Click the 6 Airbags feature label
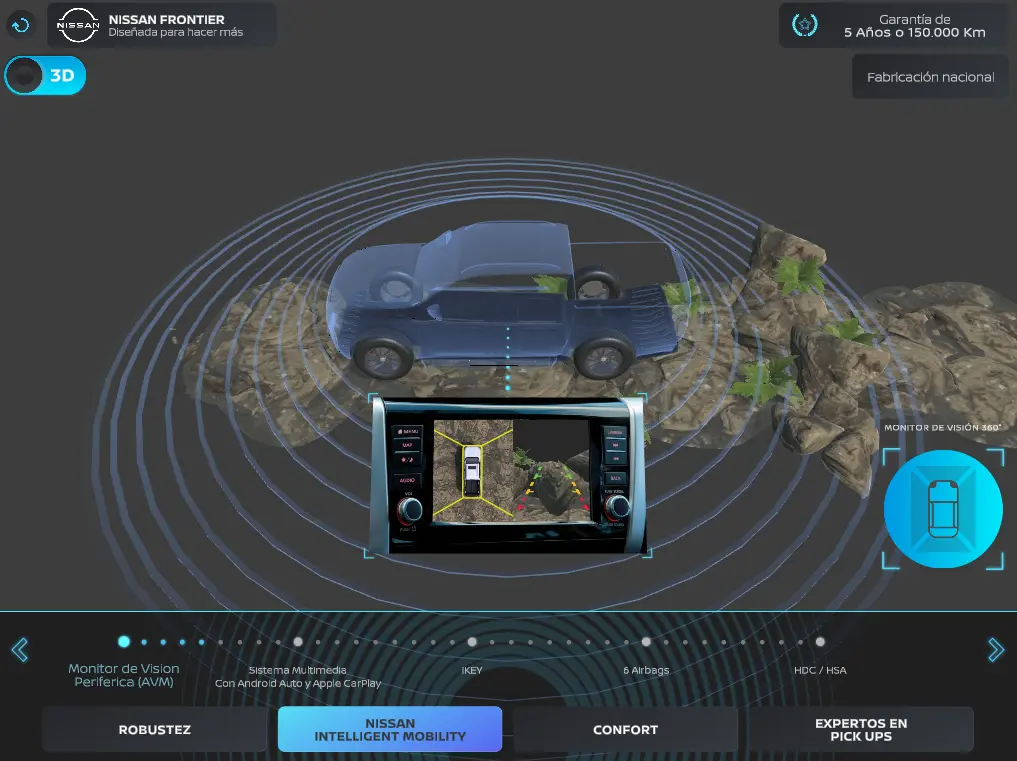Viewport: 1017px width, 761px height. (x=646, y=670)
